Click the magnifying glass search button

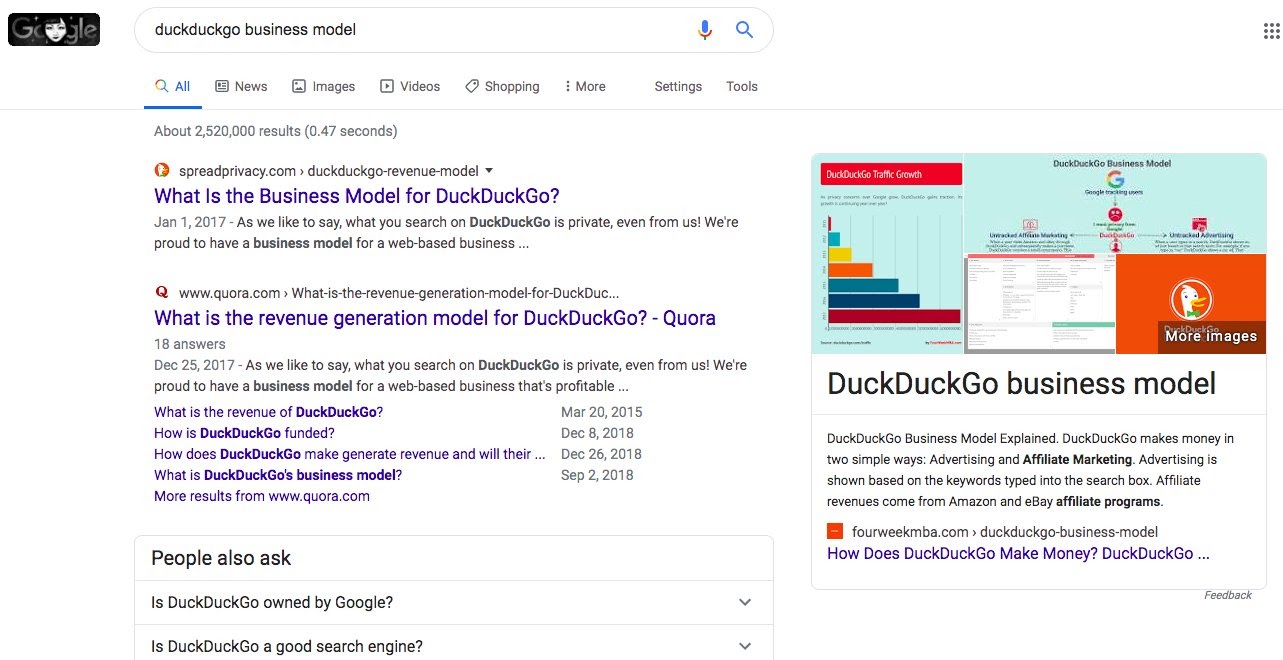coord(744,30)
